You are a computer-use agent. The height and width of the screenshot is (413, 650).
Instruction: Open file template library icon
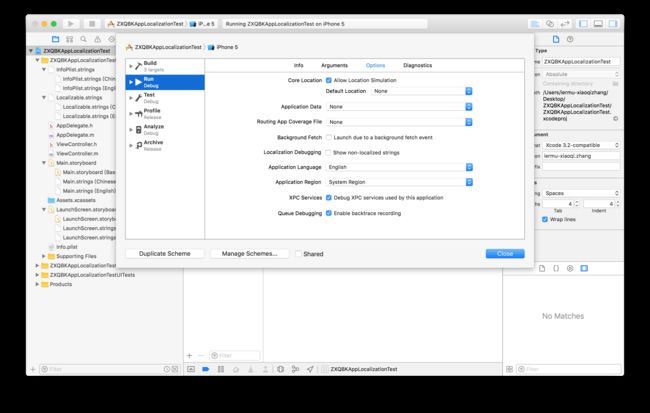(542, 269)
